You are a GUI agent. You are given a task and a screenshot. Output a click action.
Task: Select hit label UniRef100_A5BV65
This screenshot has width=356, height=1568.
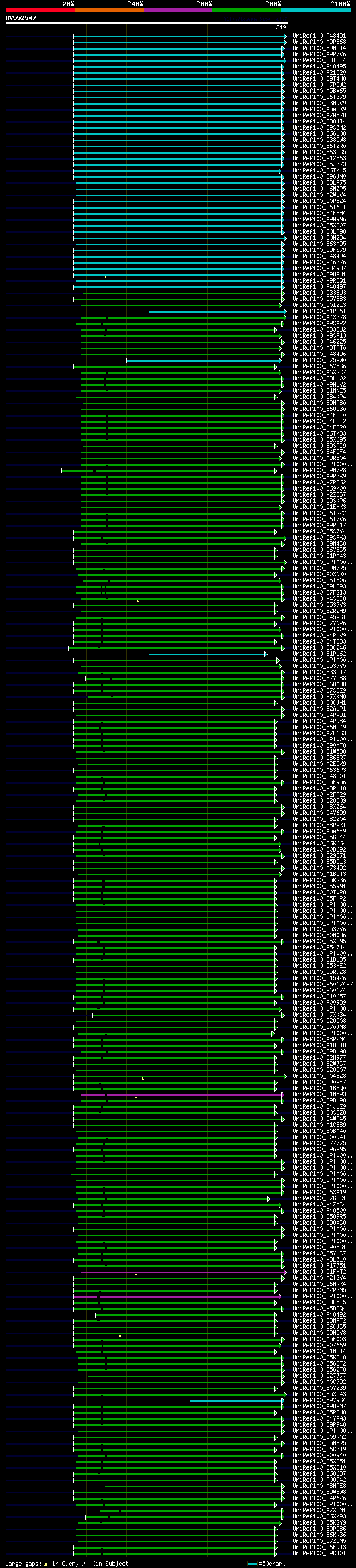319,91
